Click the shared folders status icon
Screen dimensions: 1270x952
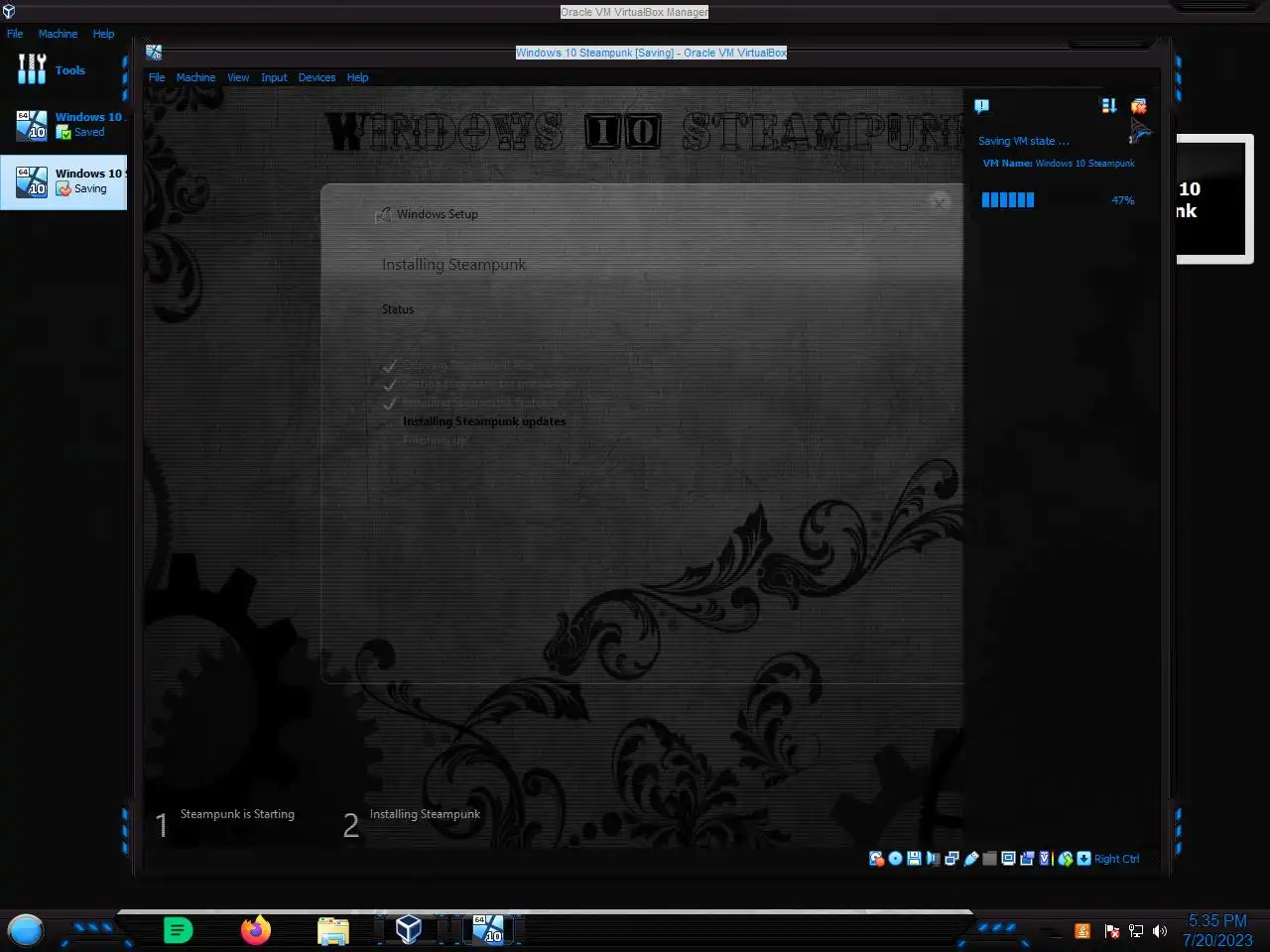click(x=989, y=859)
